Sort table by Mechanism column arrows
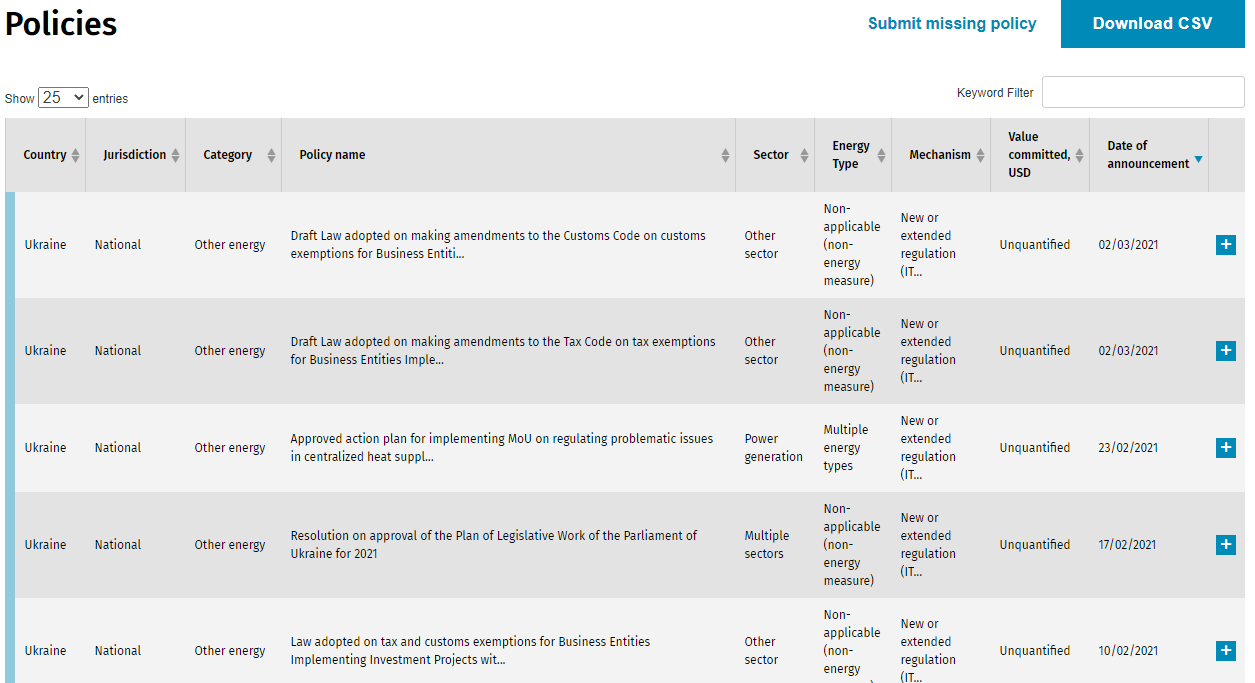 pos(981,155)
